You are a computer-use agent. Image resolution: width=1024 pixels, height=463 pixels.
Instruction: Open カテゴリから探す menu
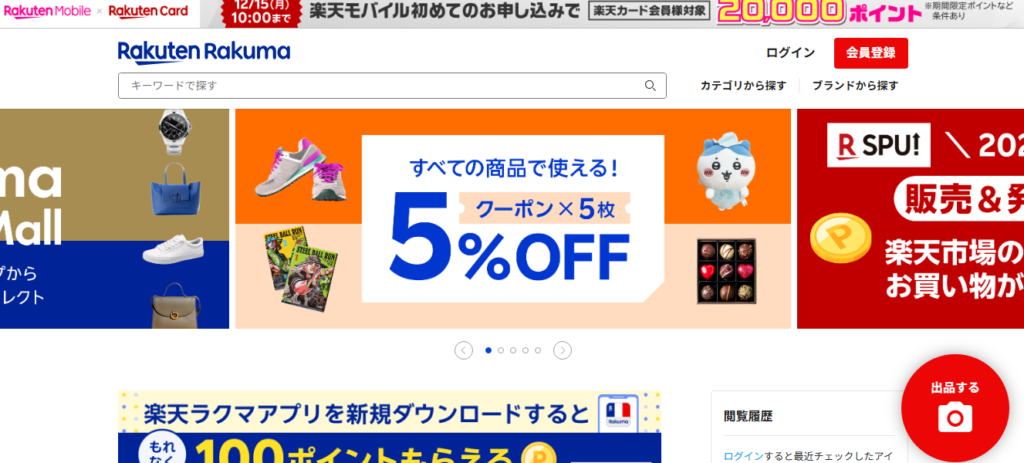point(743,86)
